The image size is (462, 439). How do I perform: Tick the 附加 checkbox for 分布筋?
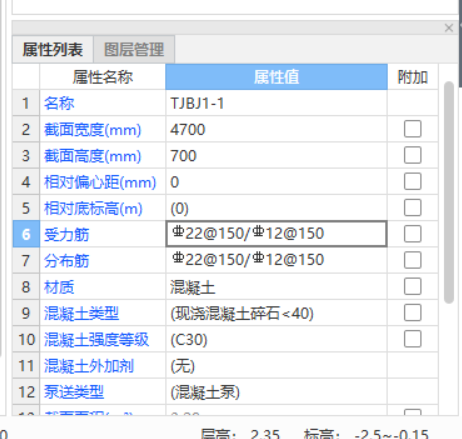413,260
